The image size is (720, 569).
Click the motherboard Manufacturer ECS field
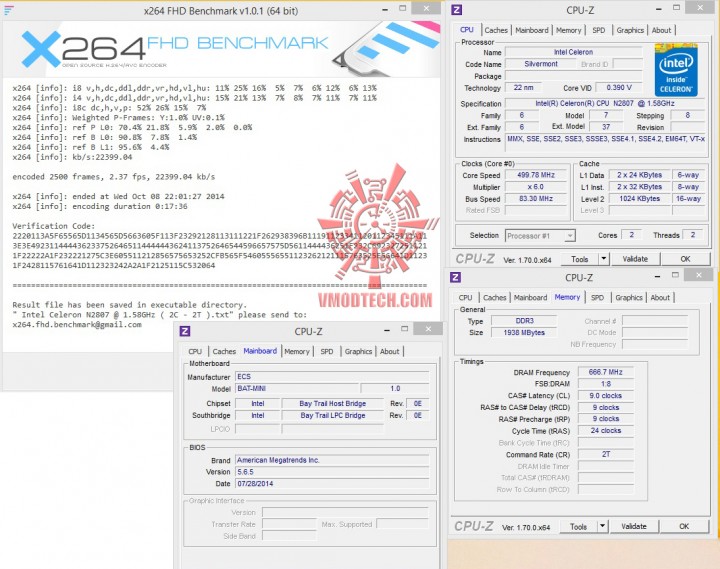[332, 377]
